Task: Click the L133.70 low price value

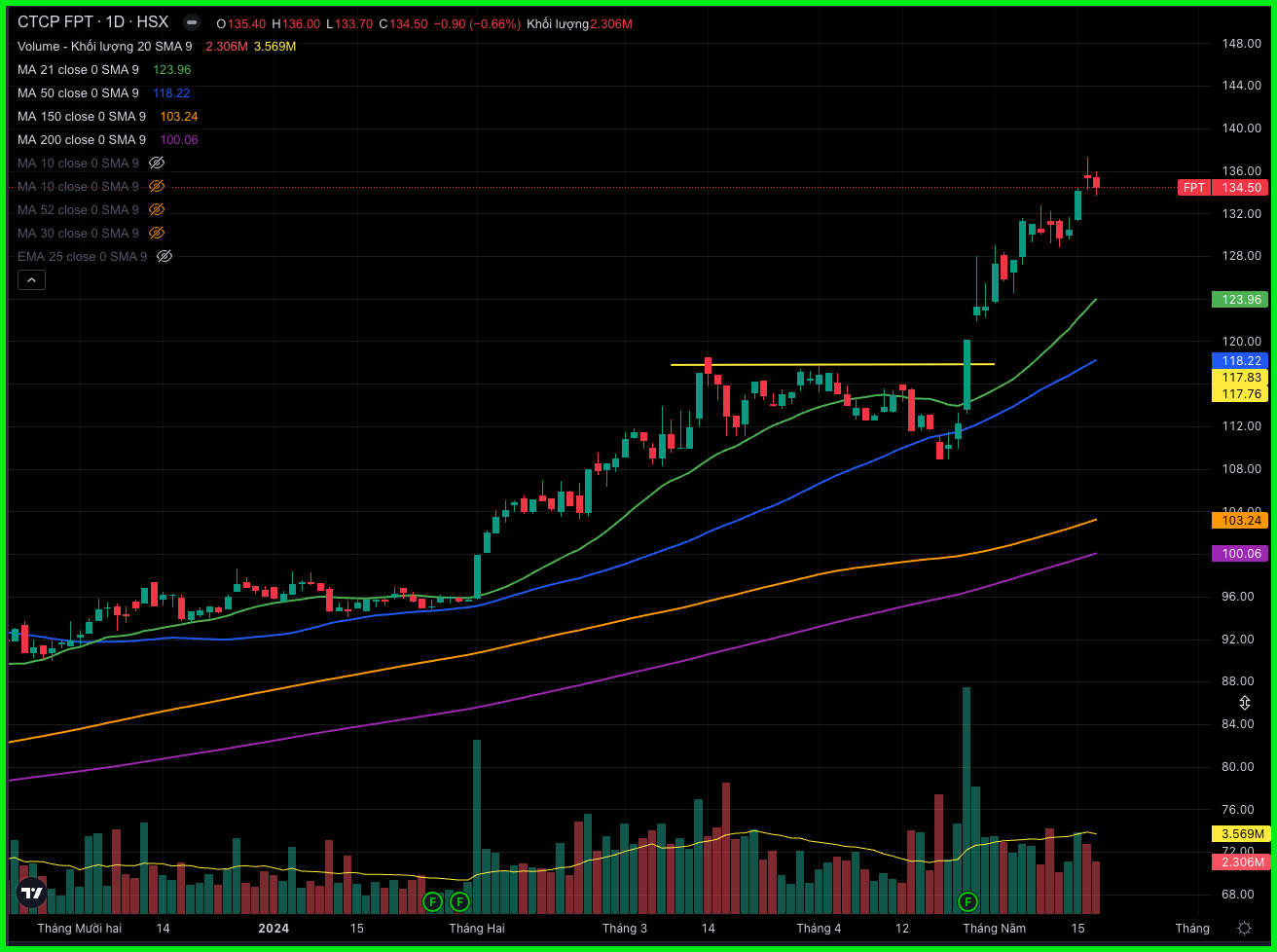Action: click(349, 23)
